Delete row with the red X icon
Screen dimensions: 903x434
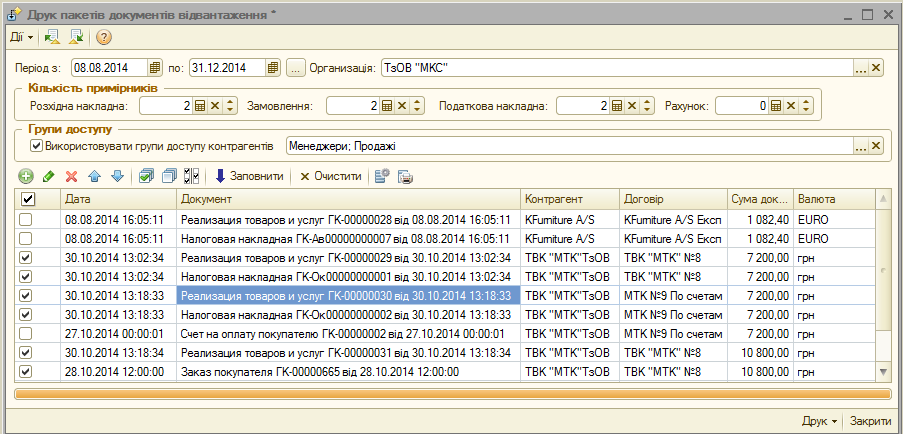[x=71, y=176]
